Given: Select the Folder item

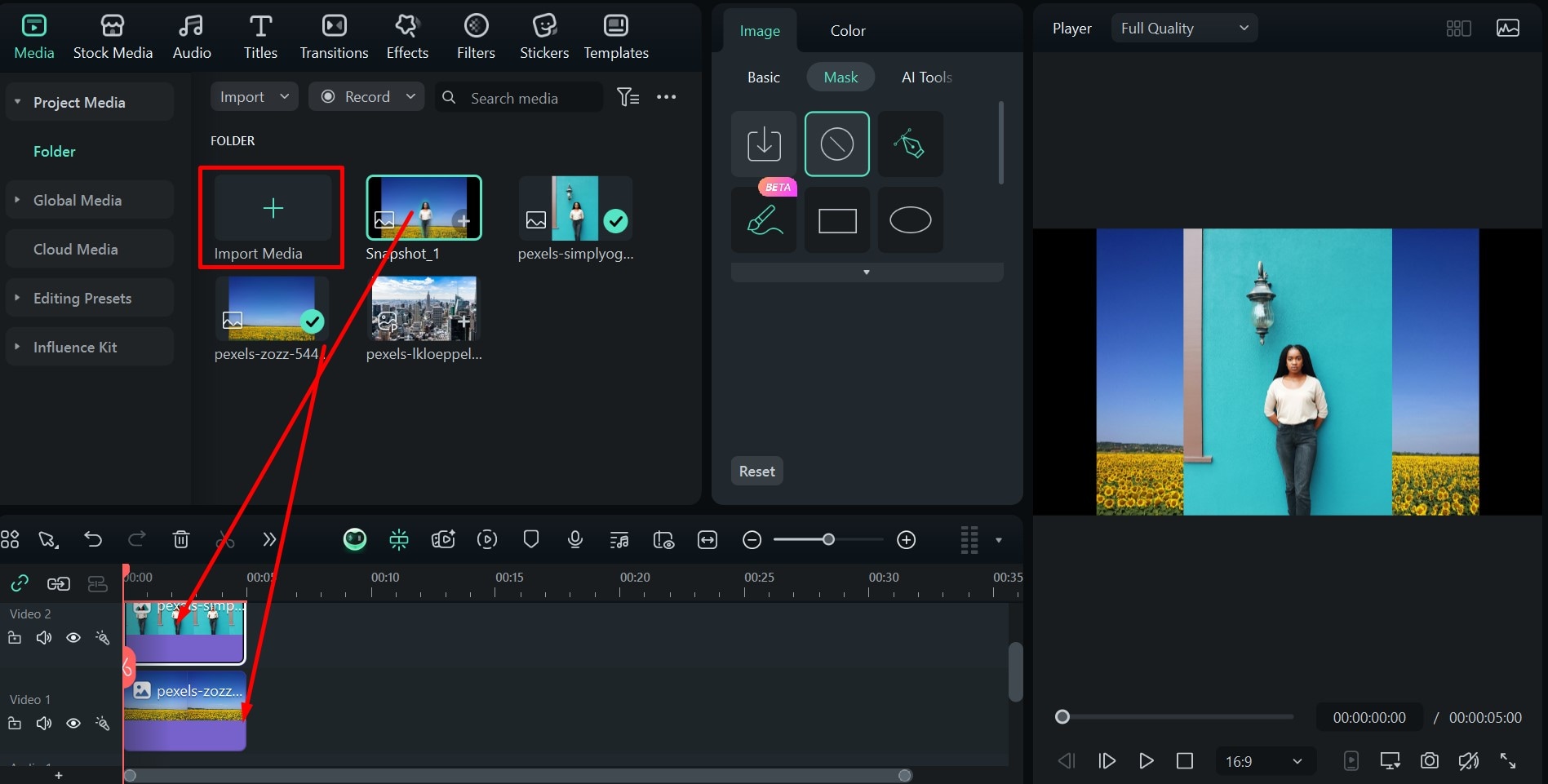Looking at the screenshot, I should coord(54,151).
